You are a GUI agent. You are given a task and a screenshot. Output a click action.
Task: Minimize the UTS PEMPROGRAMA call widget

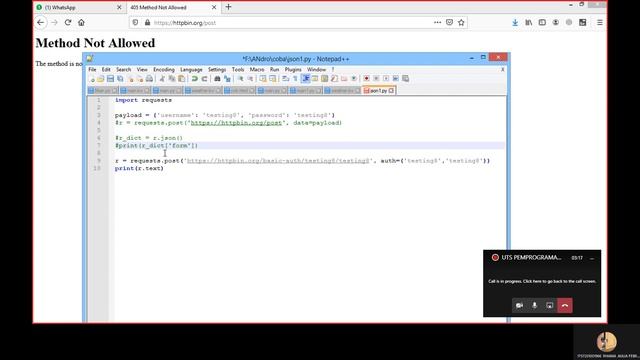(x=592, y=258)
